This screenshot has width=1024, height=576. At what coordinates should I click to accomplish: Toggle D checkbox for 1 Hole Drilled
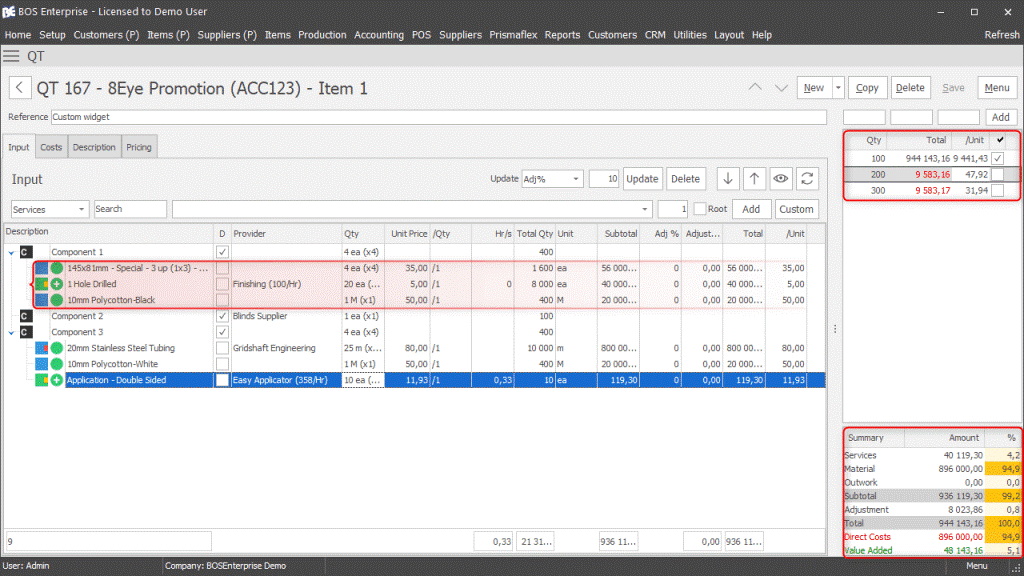pos(222,284)
